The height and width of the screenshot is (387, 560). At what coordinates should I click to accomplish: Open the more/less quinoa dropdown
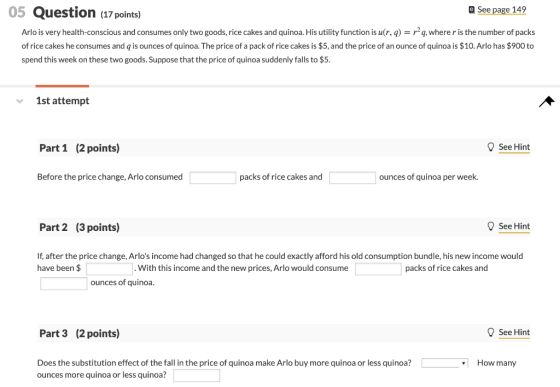(x=444, y=363)
